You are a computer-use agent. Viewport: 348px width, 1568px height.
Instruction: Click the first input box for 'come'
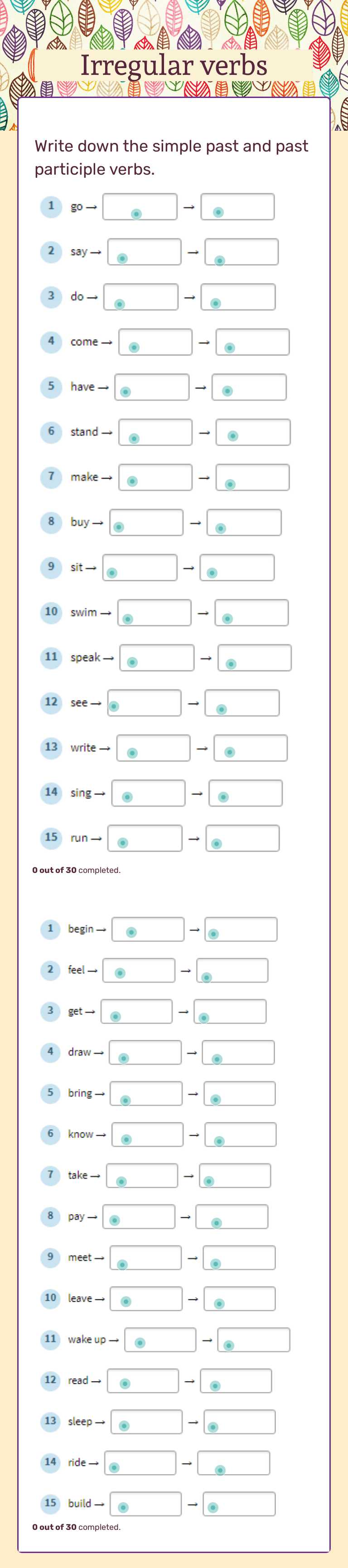tap(154, 342)
